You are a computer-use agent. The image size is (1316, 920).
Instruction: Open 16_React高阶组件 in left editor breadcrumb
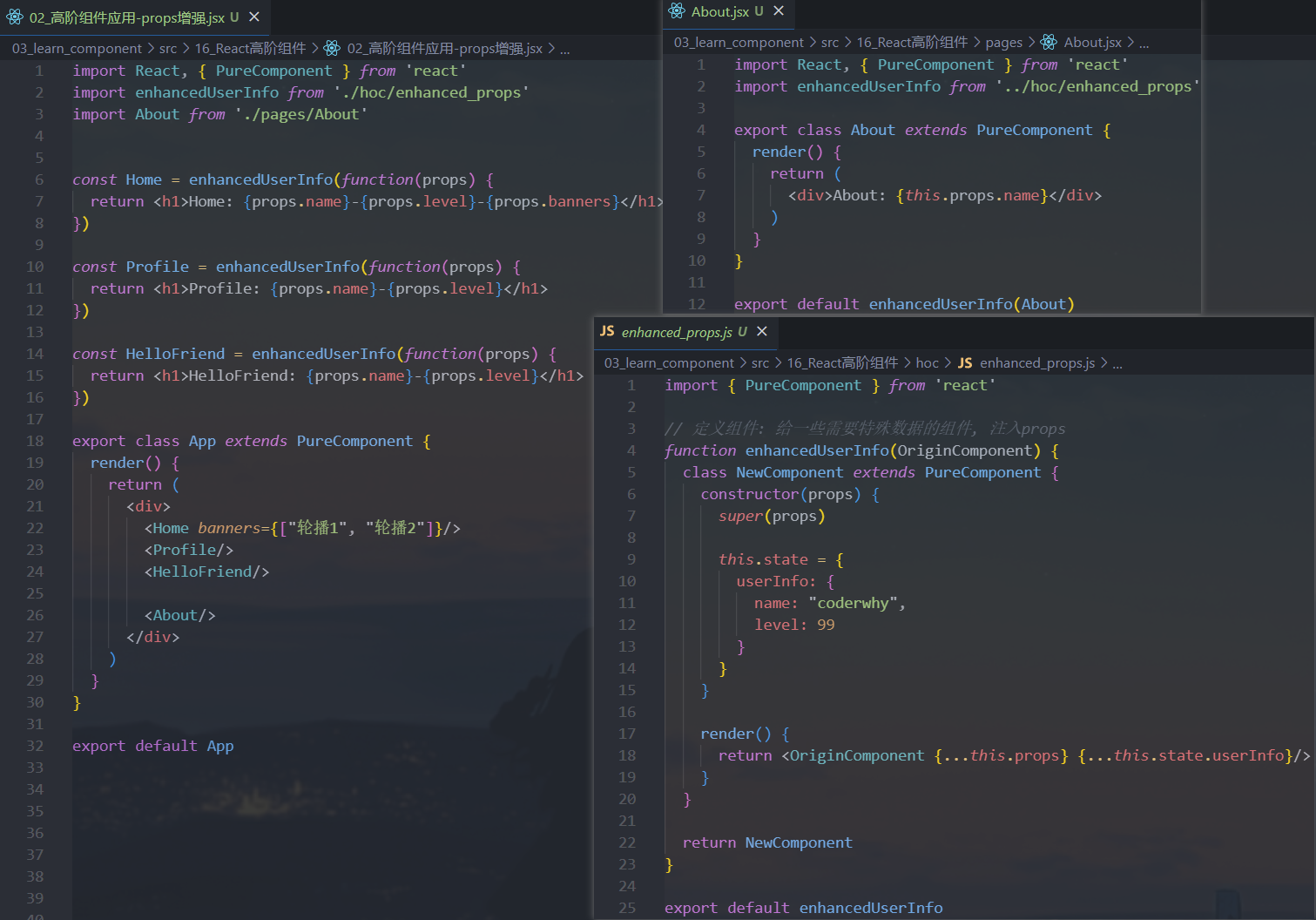tap(250, 48)
